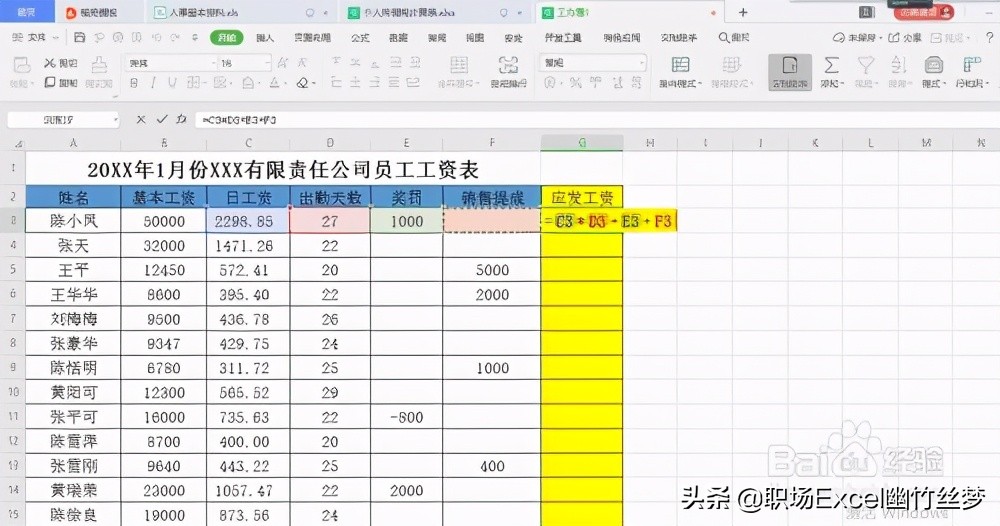Toggle Underline formatting
The image size is (1000, 526).
172,83
